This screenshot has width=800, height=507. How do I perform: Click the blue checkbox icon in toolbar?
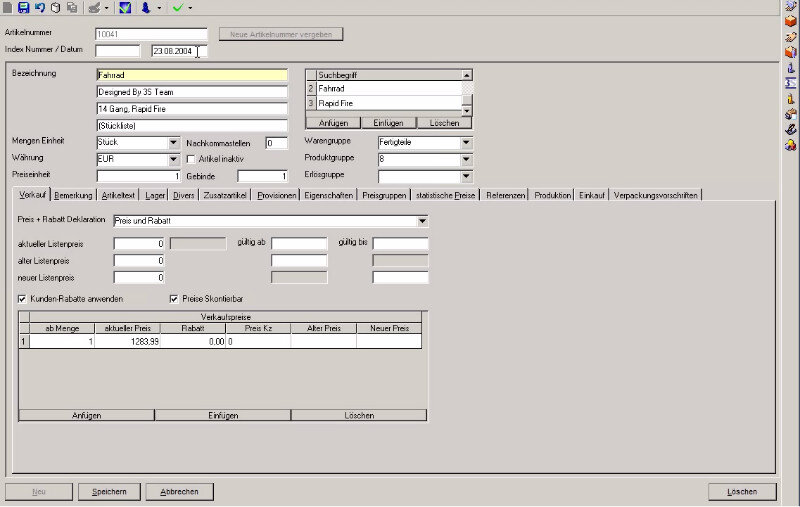(125, 7)
